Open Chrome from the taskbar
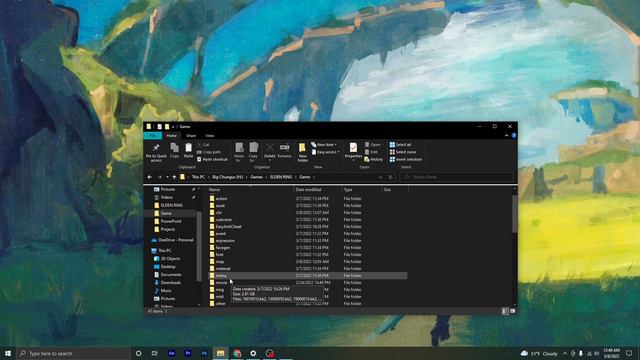Image resolution: width=640 pixels, height=360 pixels. point(237,353)
